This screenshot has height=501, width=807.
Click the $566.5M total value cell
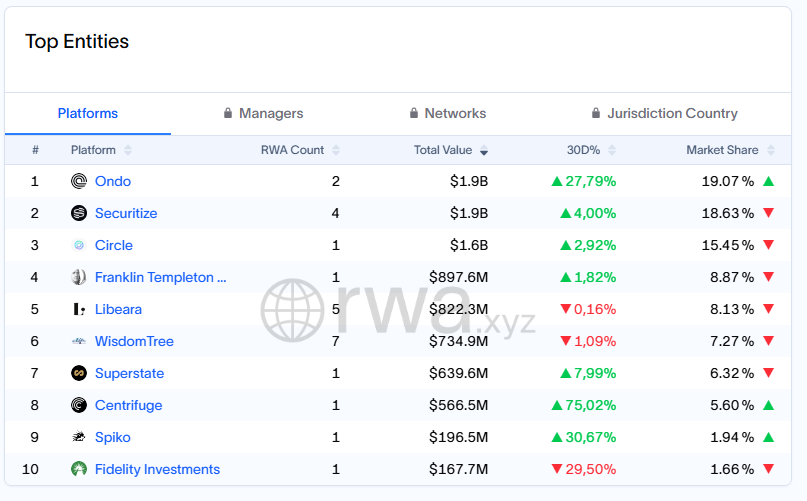[459, 405]
